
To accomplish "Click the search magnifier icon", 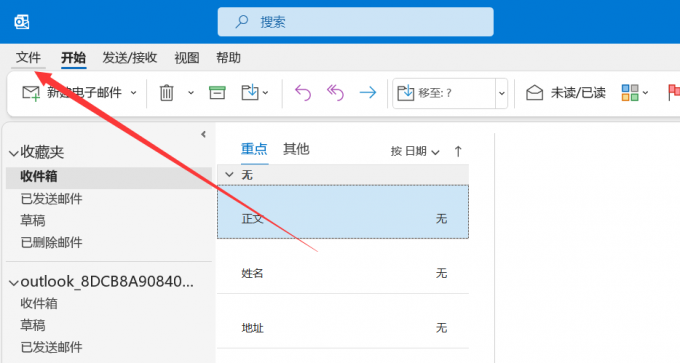I will click(x=242, y=22).
